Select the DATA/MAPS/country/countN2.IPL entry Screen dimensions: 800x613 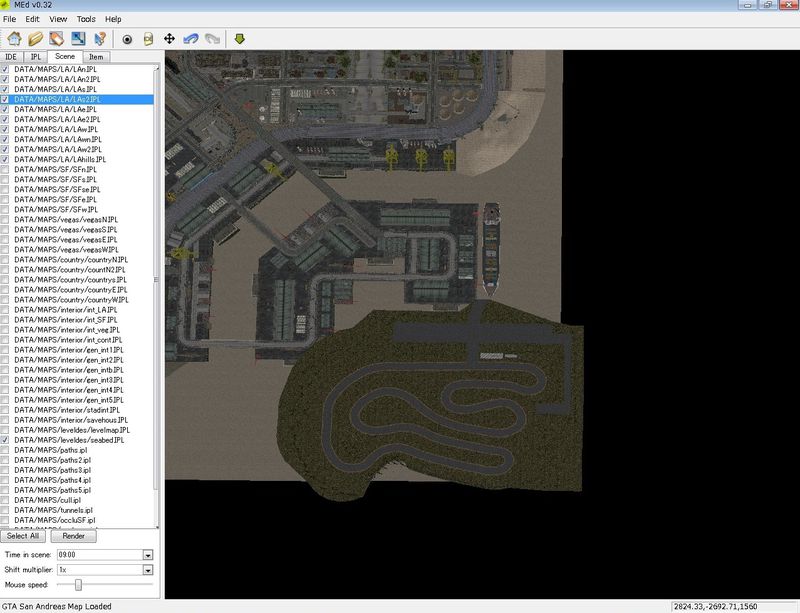click(x=69, y=269)
